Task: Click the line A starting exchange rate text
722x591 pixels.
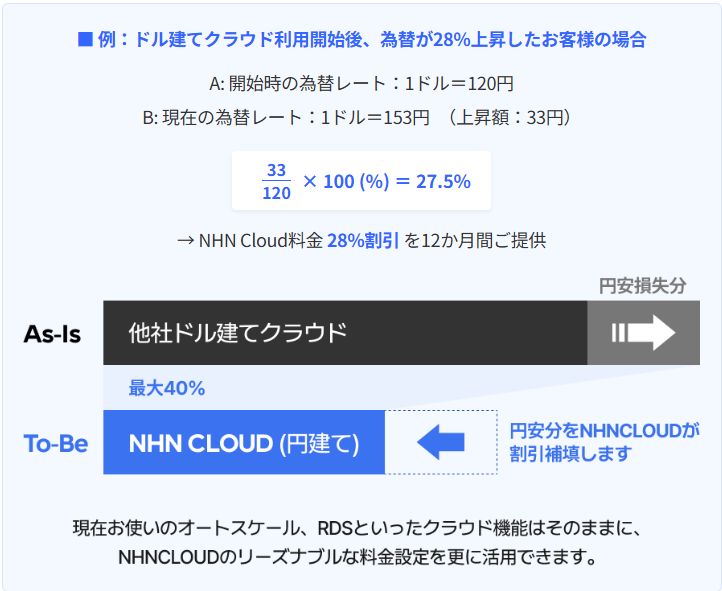Action: [x=361, y=84]
